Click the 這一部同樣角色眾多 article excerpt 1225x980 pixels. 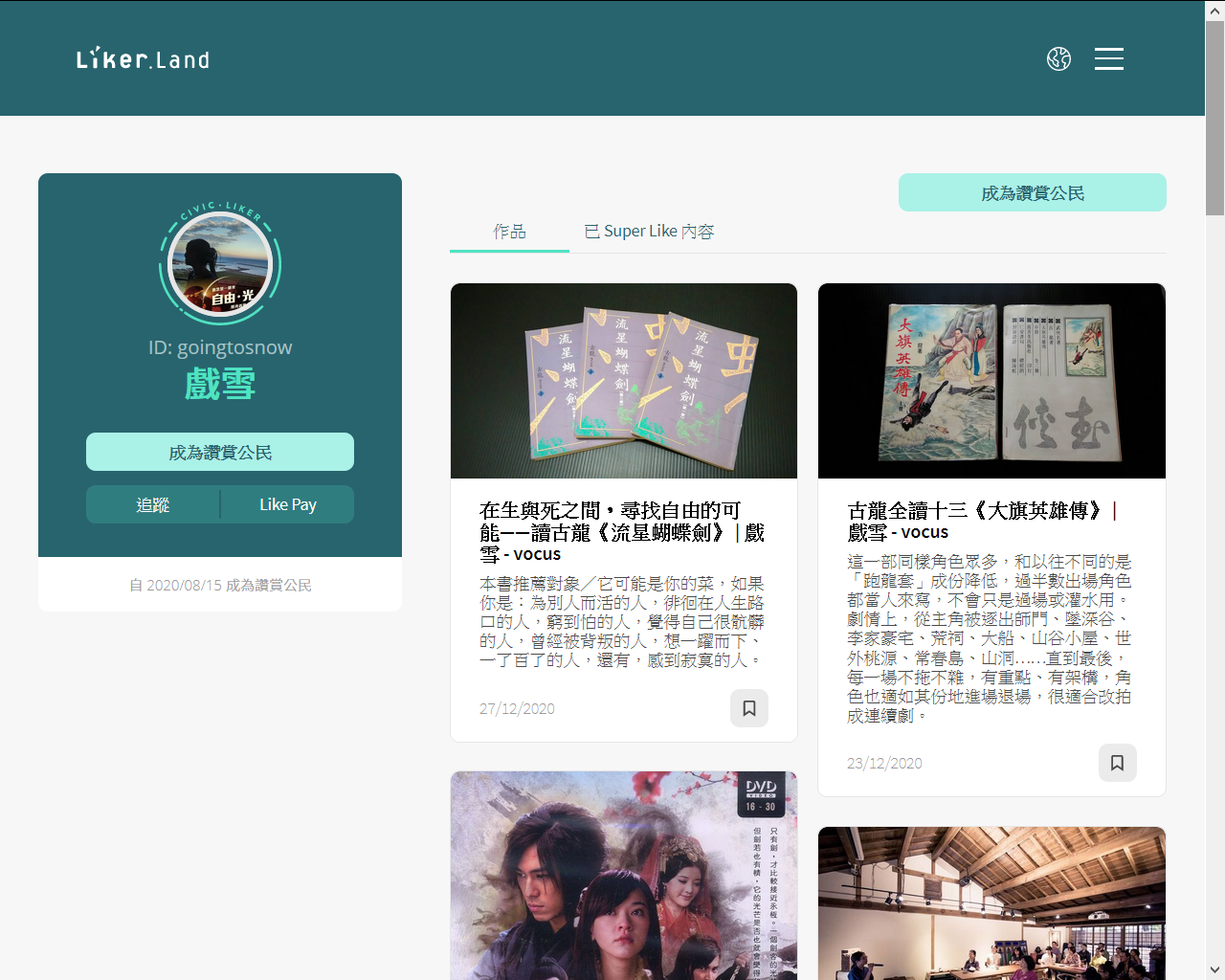click(990, 638)
